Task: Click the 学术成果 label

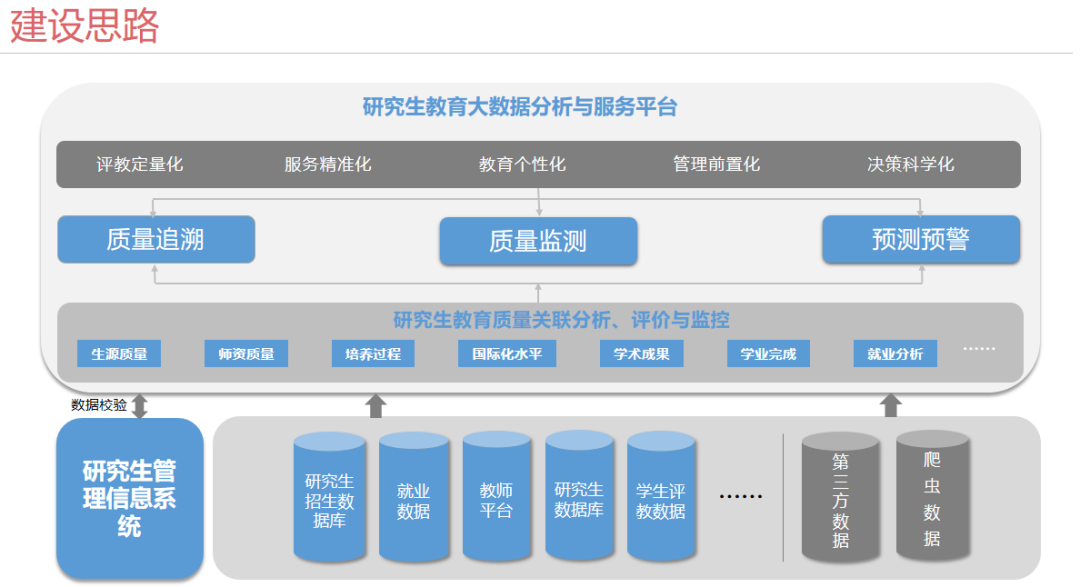Action: pyautogui.click(x=641, y=354)
